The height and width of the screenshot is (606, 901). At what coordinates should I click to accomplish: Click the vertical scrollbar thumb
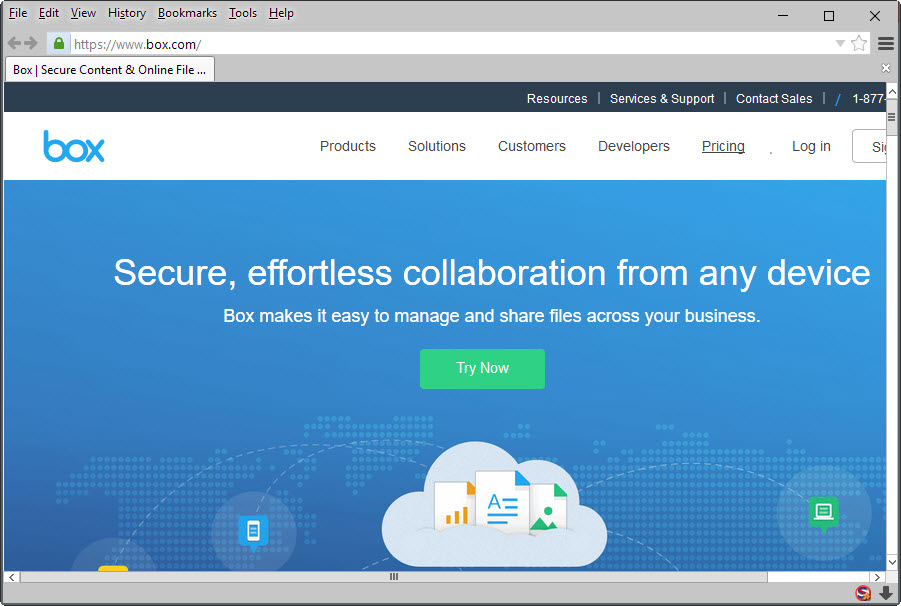(892, 117)
